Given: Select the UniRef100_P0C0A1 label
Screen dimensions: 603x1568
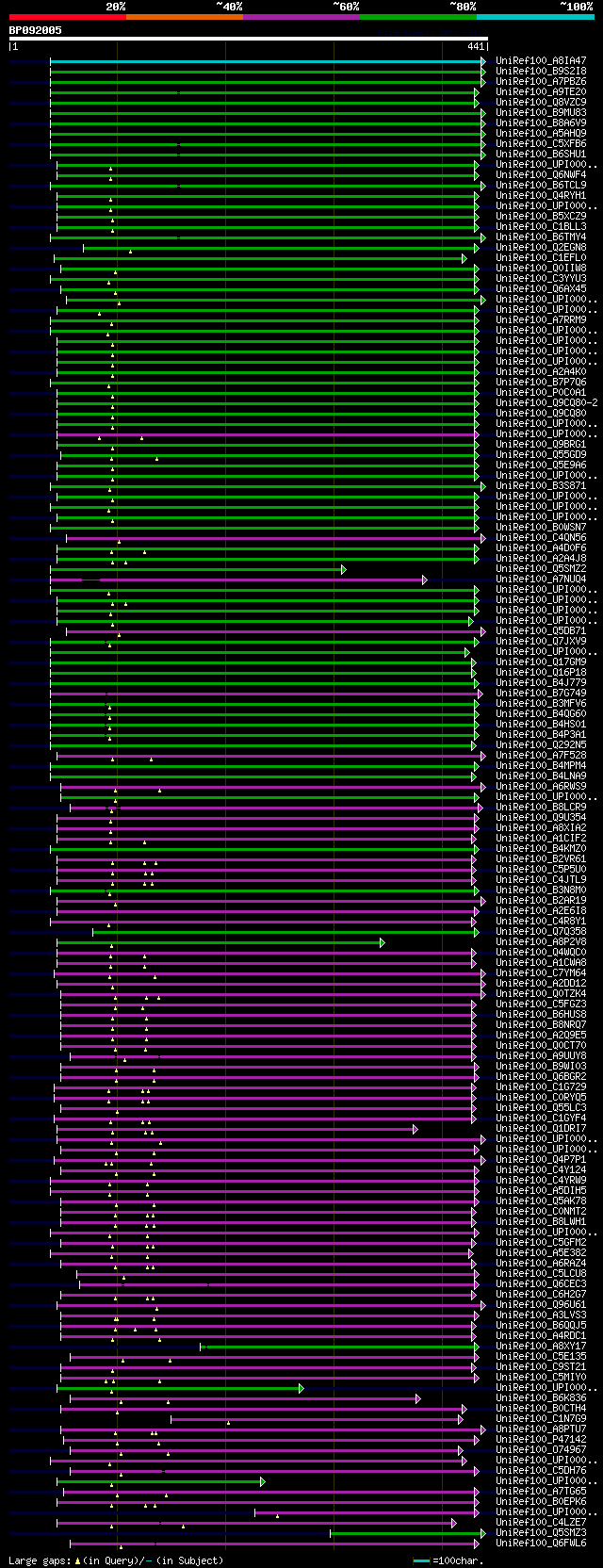Looking at the screenshot, I should (x=541, y=393).
